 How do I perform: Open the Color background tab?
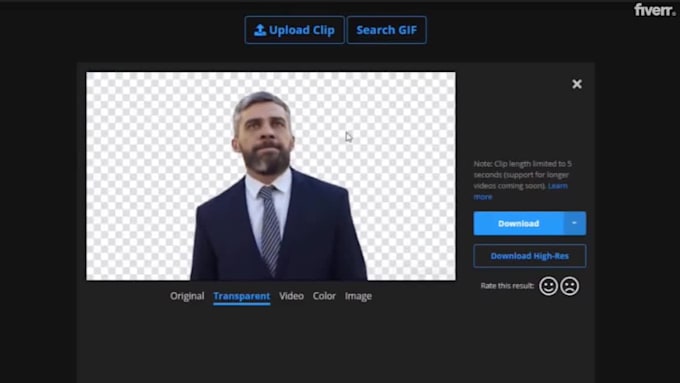click(324, 296)
